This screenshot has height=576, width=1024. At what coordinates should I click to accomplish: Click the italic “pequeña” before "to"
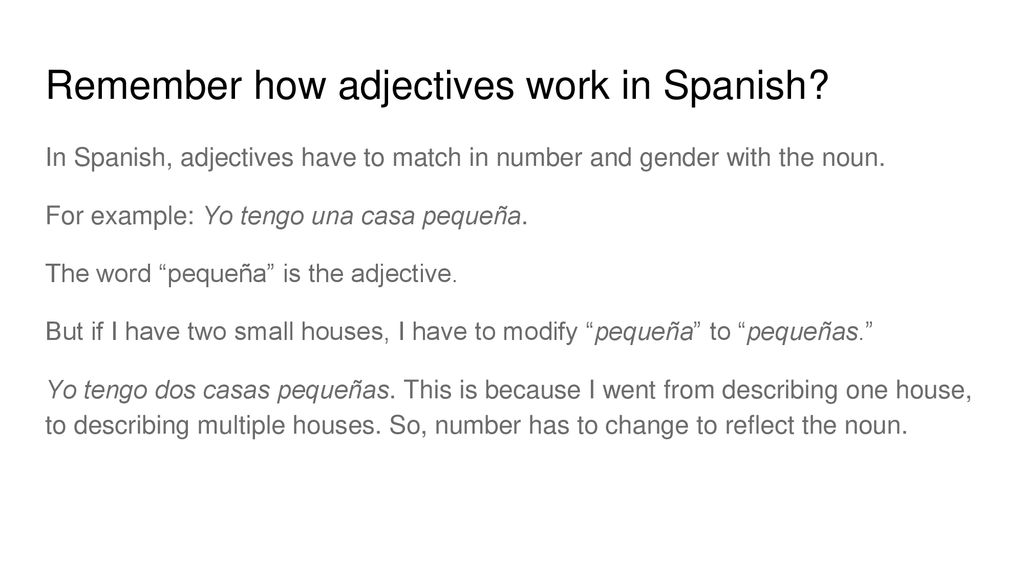tap(643, 332)
